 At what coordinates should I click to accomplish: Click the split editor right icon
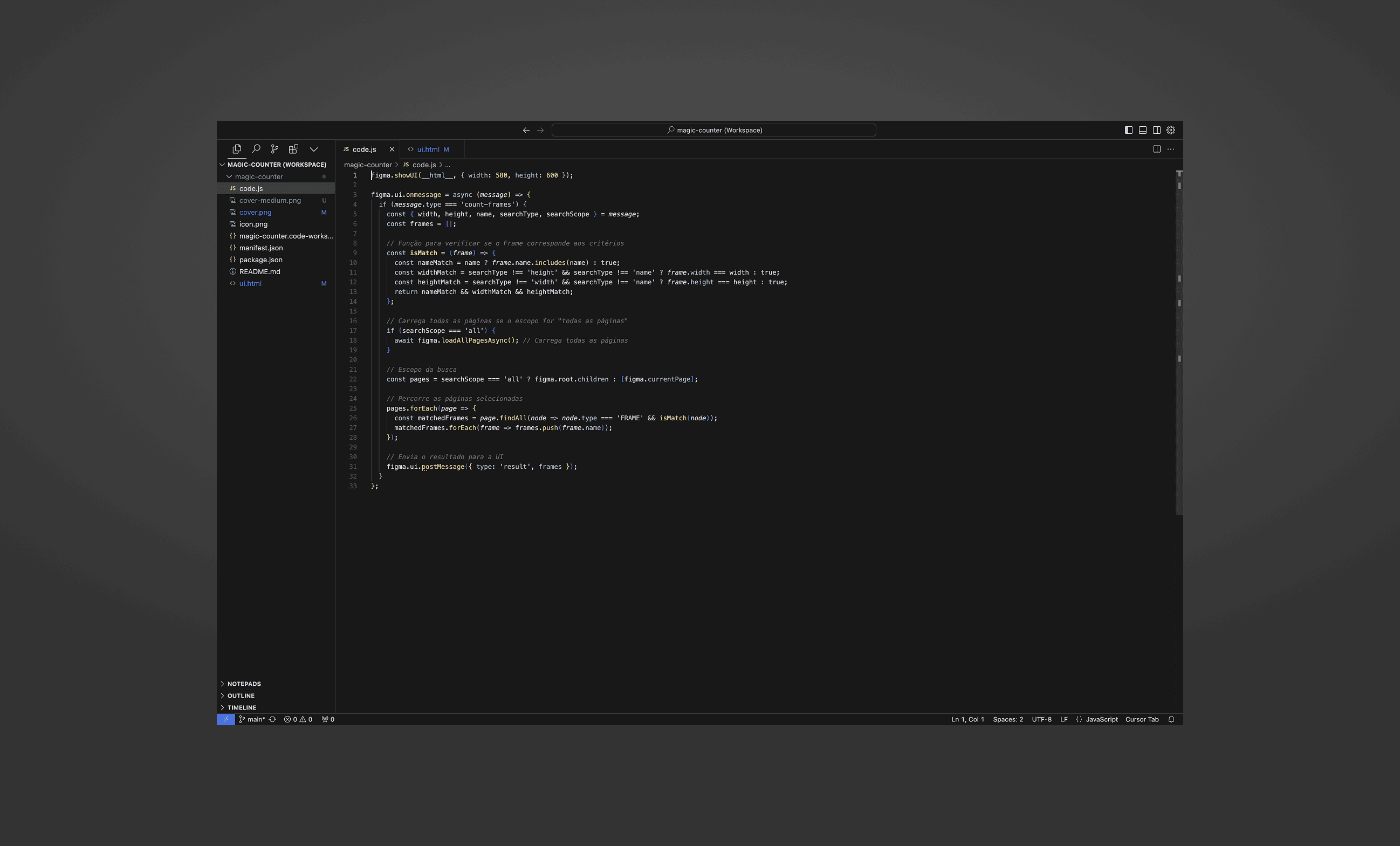coord(1156,149)
